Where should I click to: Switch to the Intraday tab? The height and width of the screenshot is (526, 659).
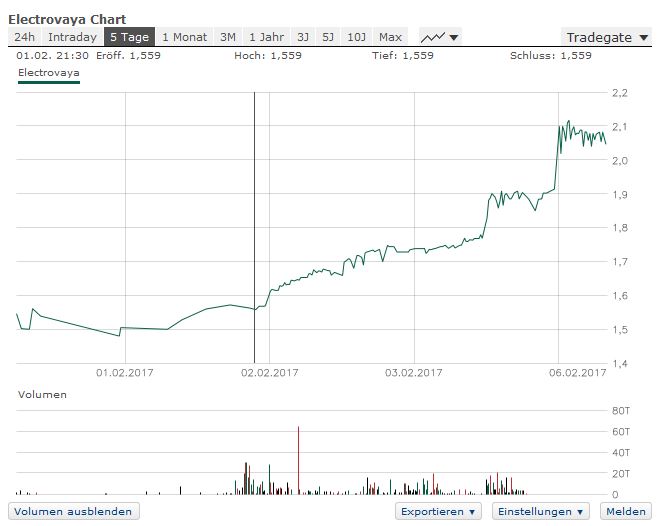(72, 37)
